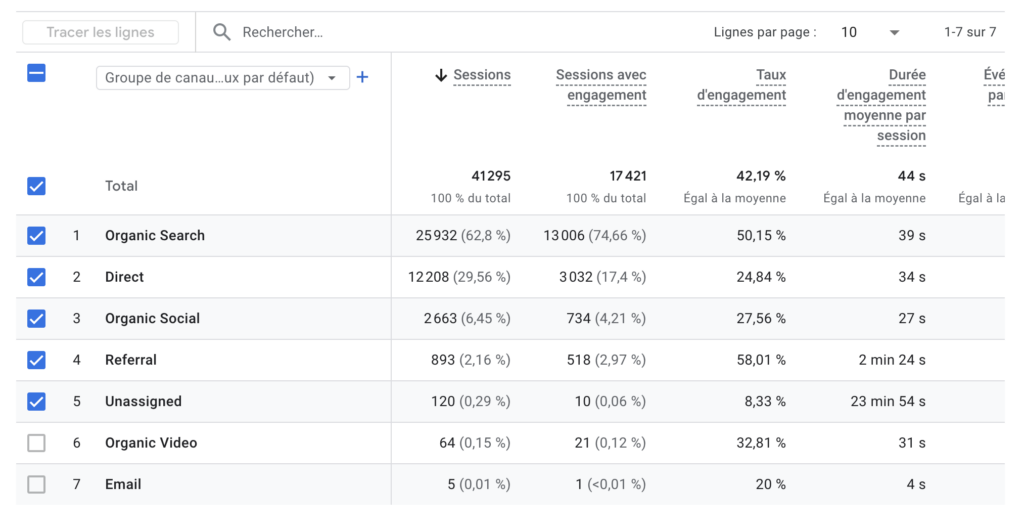Sort by Sessions avec engagement column
This screenshot has height=529, width=1024.
click(x=601, y=85)
